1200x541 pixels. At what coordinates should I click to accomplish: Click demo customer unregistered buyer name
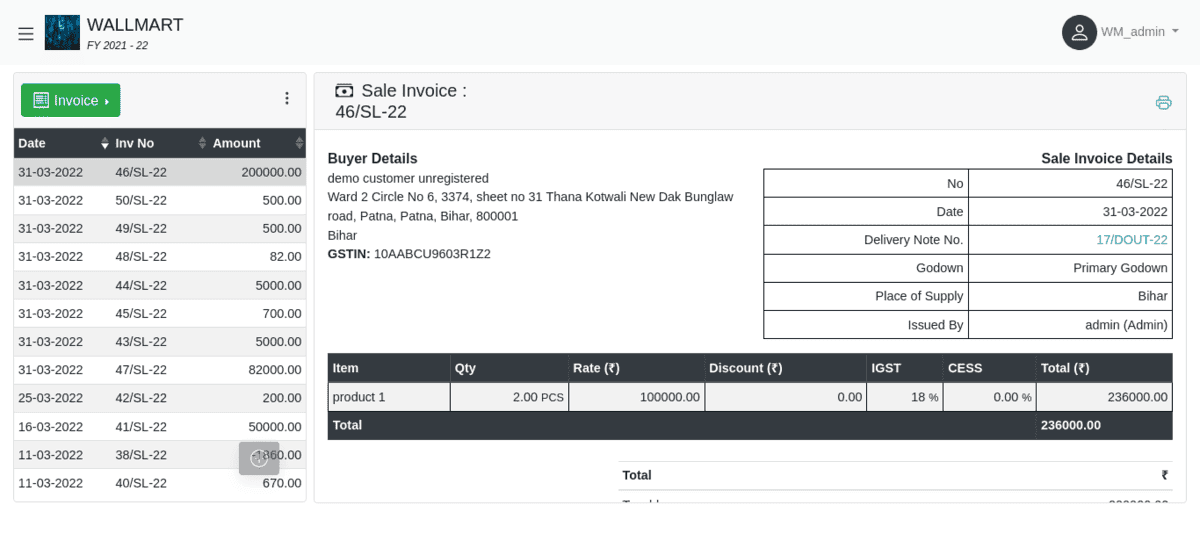408,178
